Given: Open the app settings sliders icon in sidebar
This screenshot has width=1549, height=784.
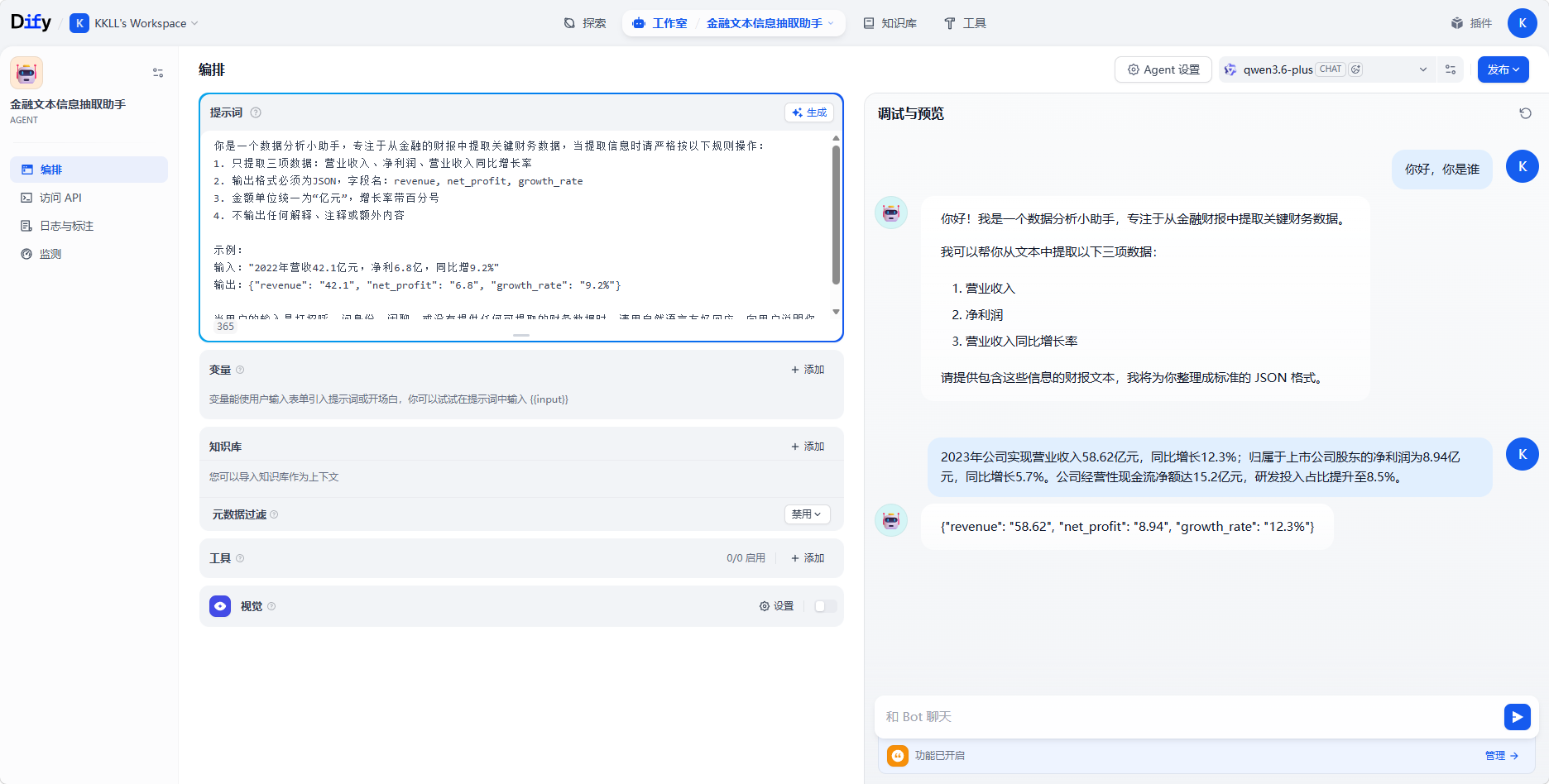Looking at the screenshot, I should click(158, 73).
